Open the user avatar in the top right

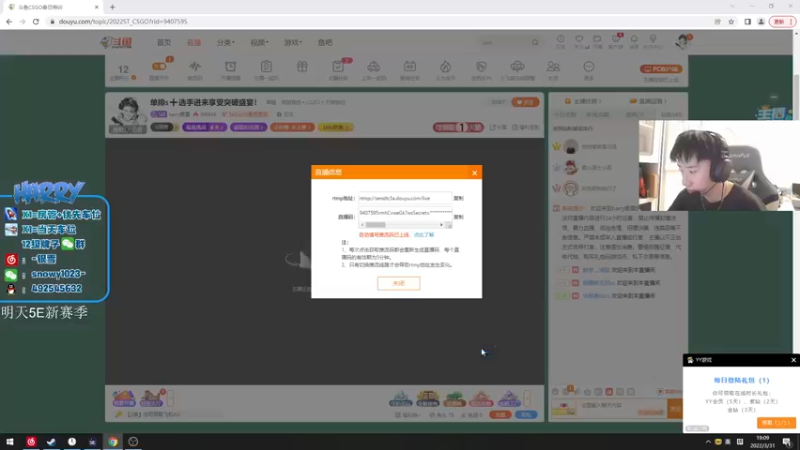pos(682,42)
